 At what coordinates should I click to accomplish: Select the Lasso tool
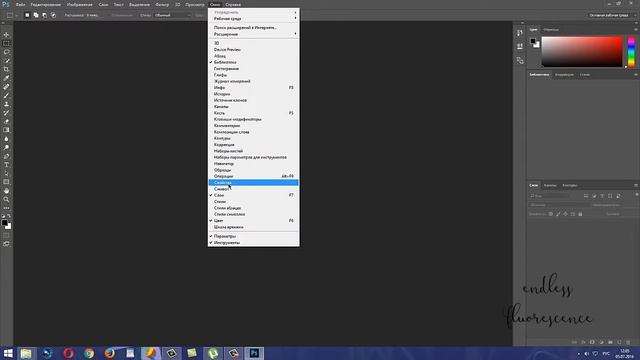[x=6, y=52]
